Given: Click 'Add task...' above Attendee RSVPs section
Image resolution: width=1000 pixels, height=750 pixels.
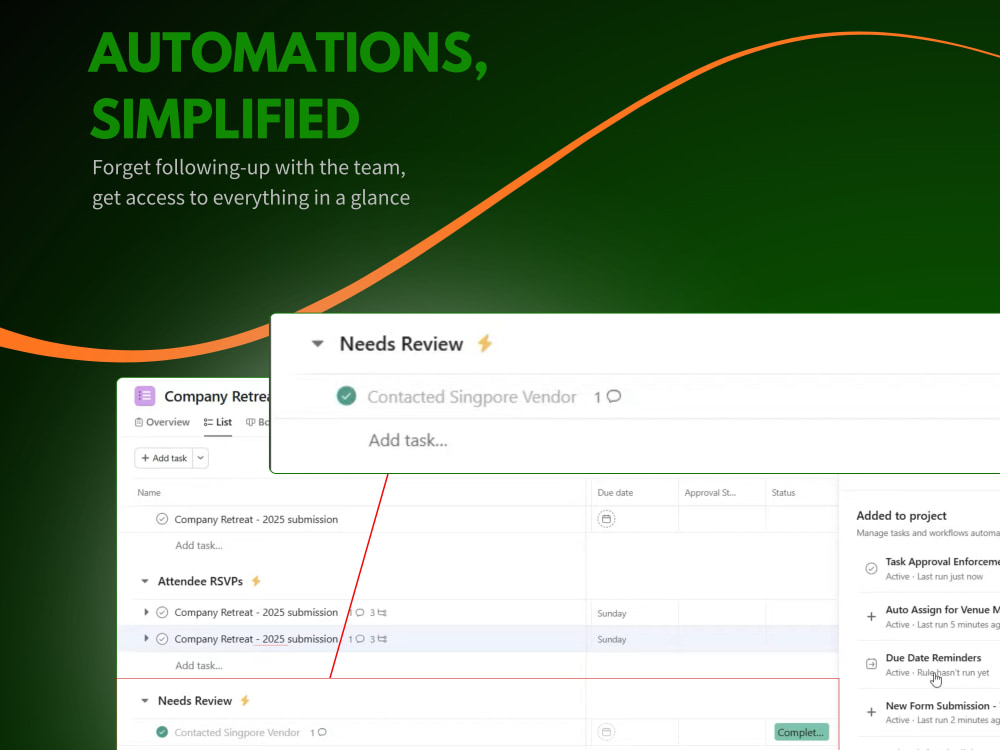Looking at the screenshot, I should pyautogui.click(x=199, y=545).
